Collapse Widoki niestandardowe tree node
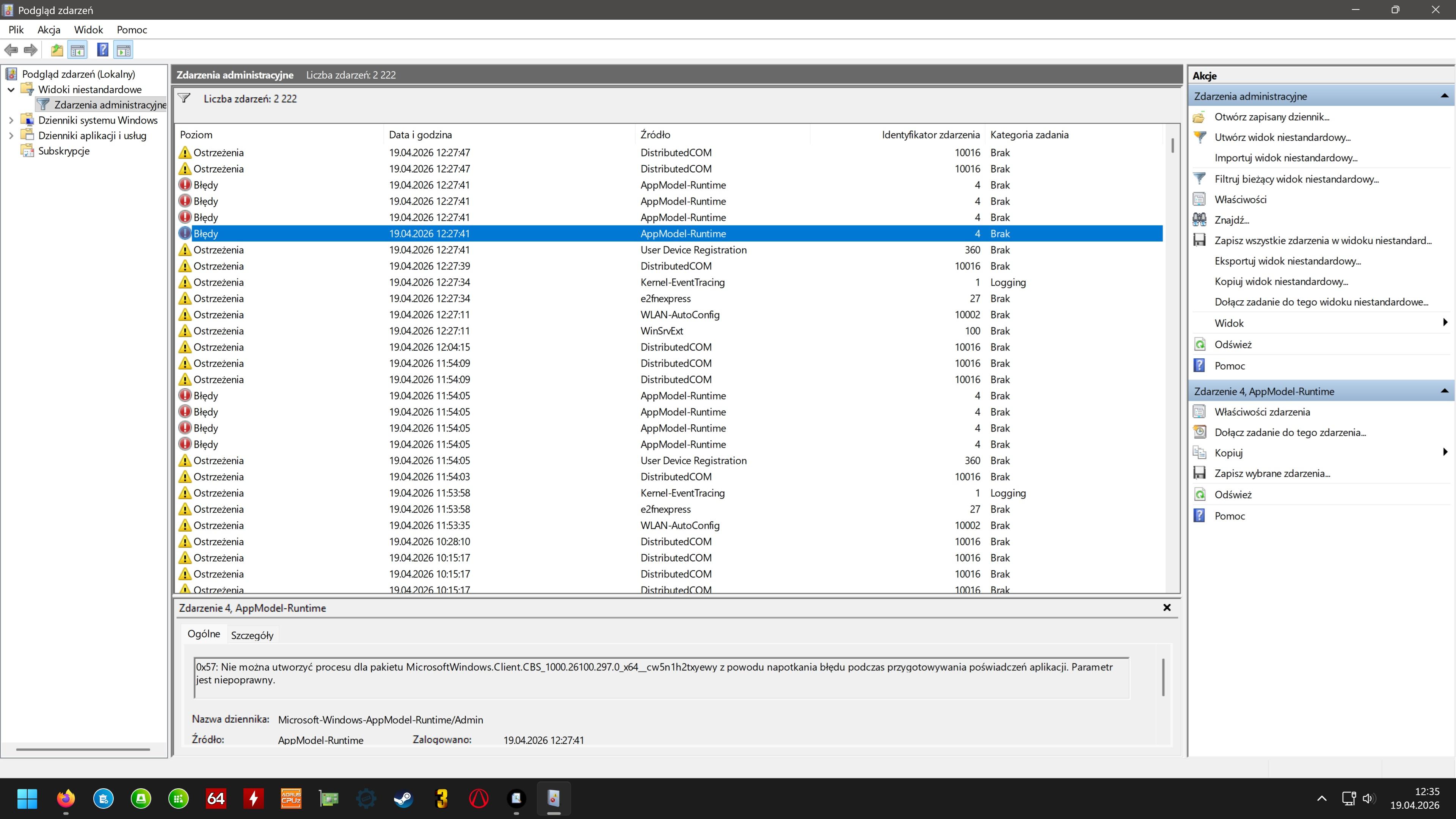Viewport: 1456px width, 819px height. (11, 89)
